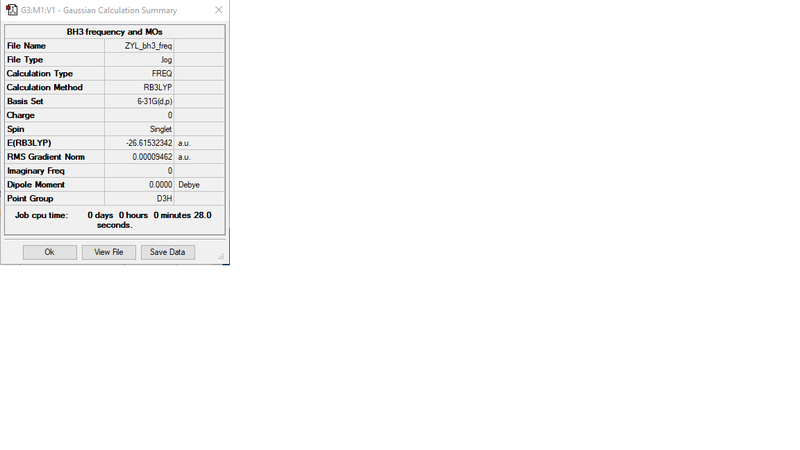Click the RMS Gradient Norm value cell
Screen dimensions: 800x450
(x=139, y=157)
